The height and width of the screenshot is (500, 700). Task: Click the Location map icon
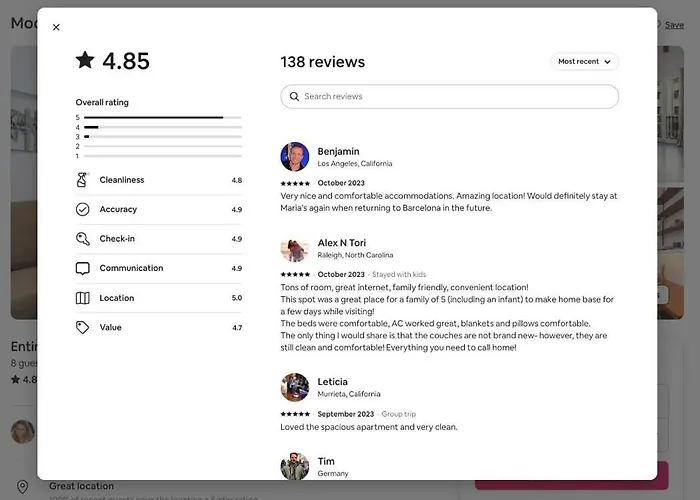83,298
